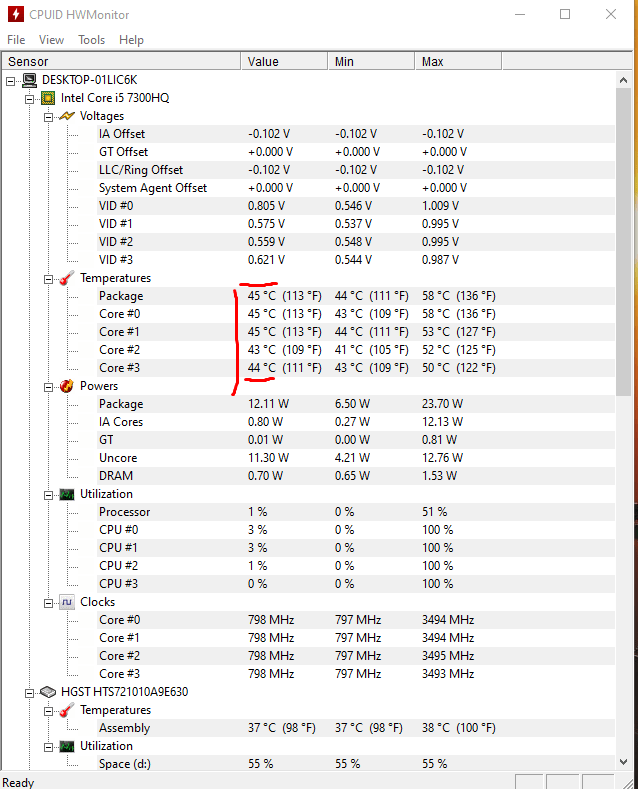
Task: Select the DRAM power row
Action: (x=355, y=476)
